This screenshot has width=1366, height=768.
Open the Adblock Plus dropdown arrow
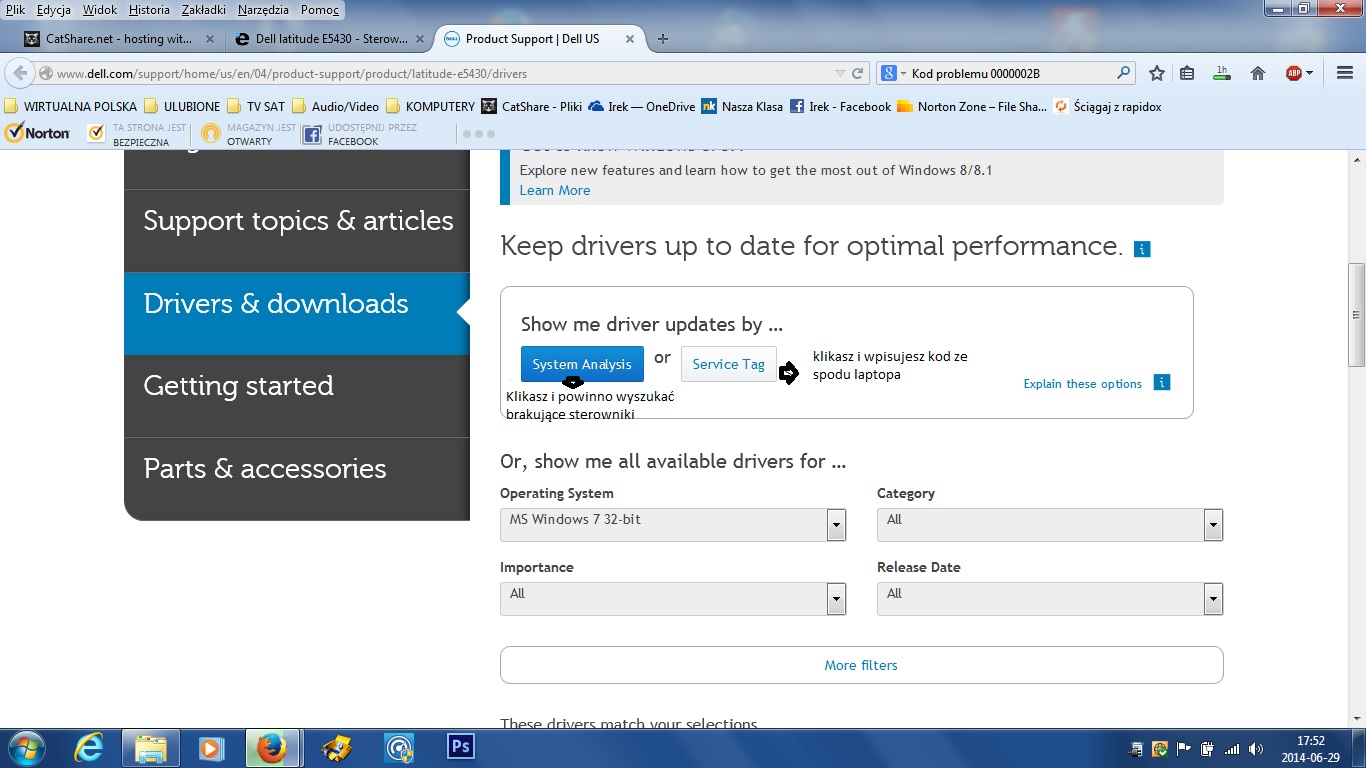tap(1308, 73)
